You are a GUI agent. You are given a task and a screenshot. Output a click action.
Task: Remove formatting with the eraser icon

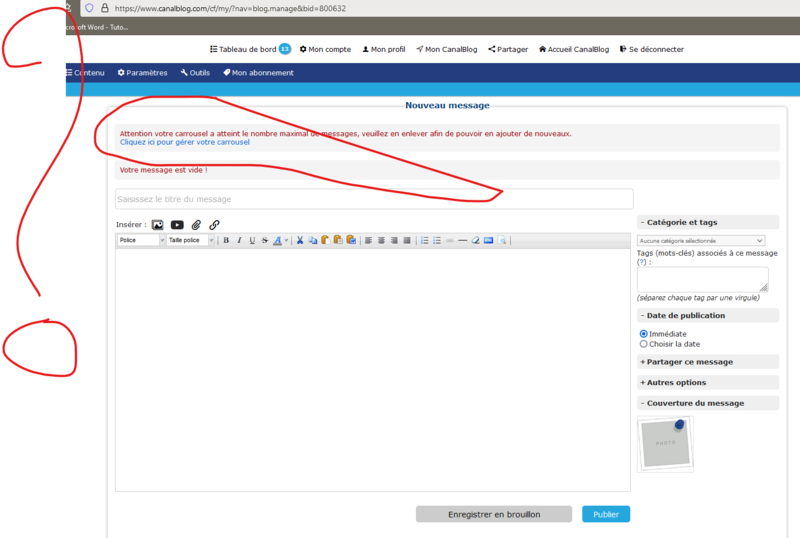click(x=476, y=240)
